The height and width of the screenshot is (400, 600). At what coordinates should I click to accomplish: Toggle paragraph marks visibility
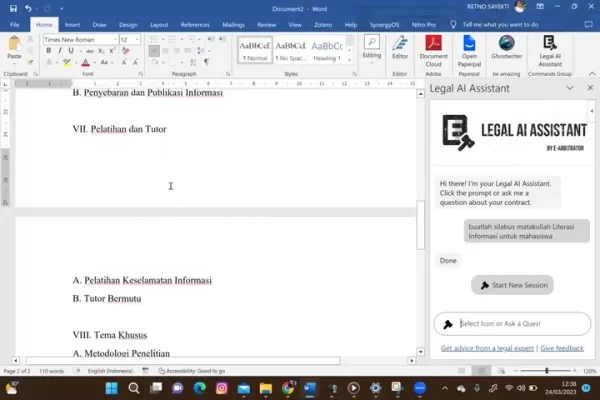coord(207,62)
